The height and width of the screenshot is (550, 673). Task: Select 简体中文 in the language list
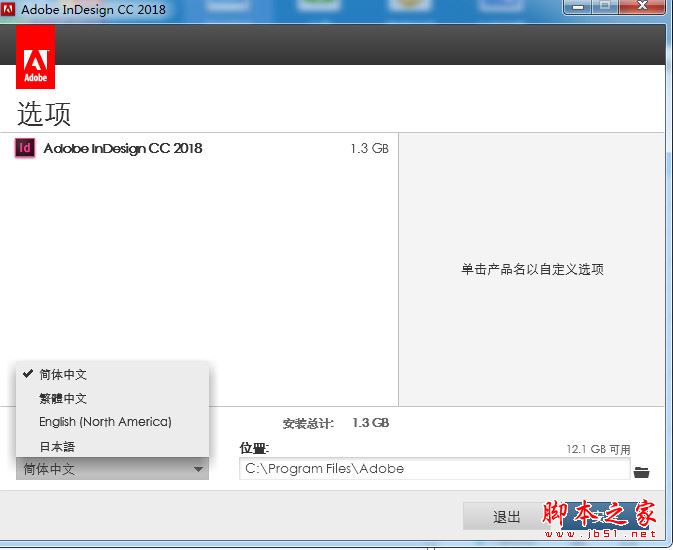112,374
